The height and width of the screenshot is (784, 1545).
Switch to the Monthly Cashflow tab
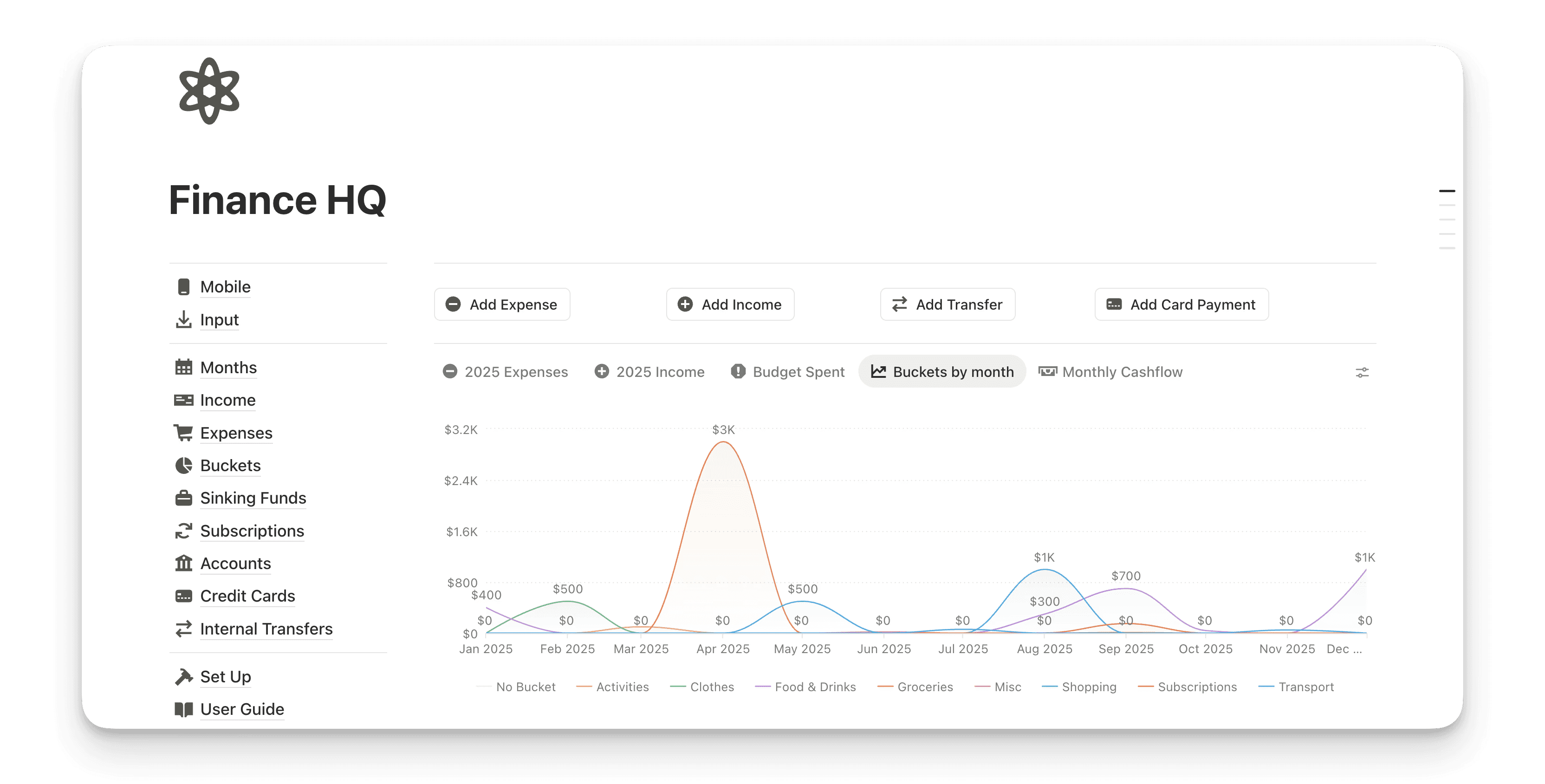(1111, 372)
